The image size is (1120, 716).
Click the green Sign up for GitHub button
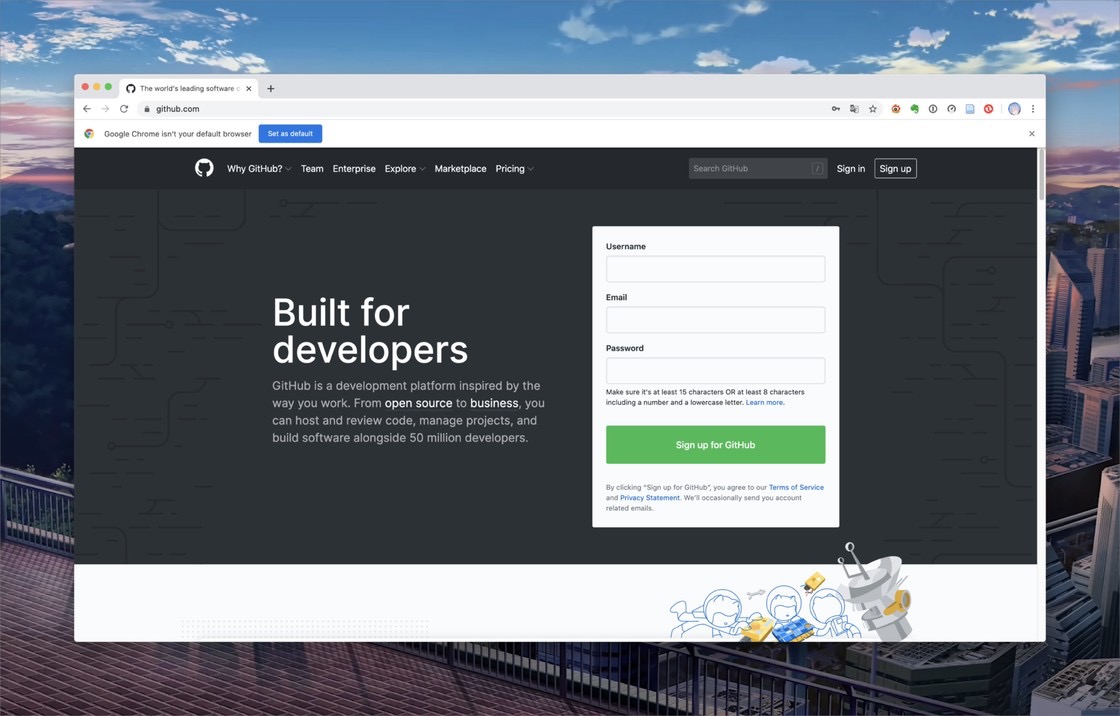point(715,444)
